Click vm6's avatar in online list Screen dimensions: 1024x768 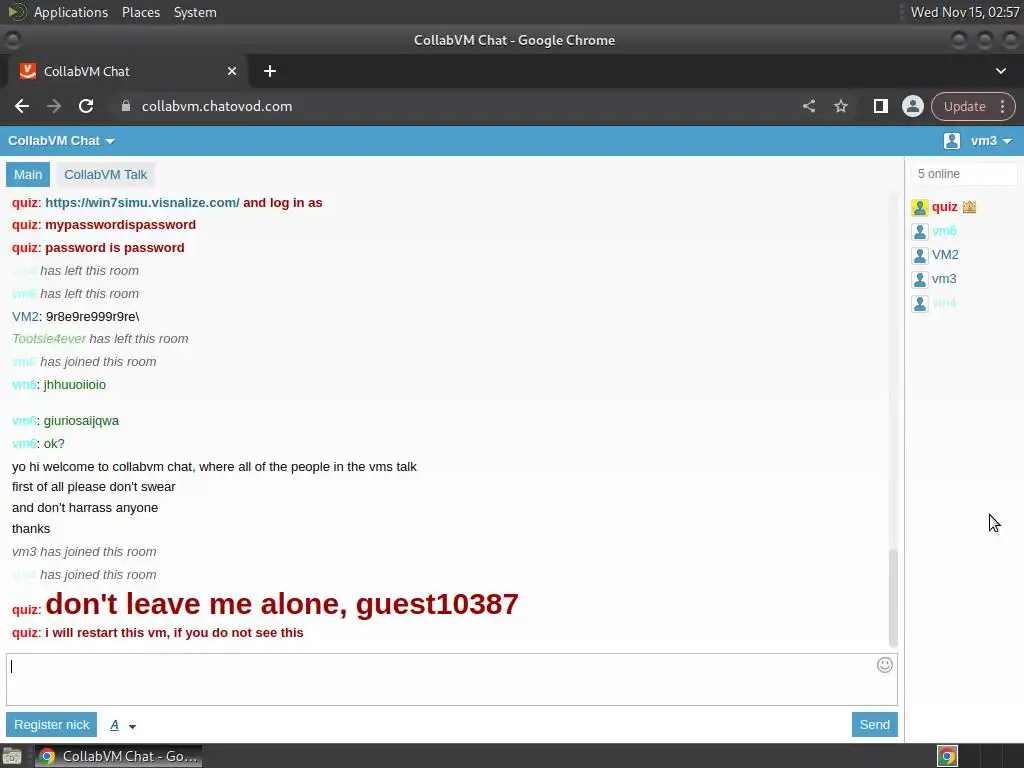click(920, 232)
